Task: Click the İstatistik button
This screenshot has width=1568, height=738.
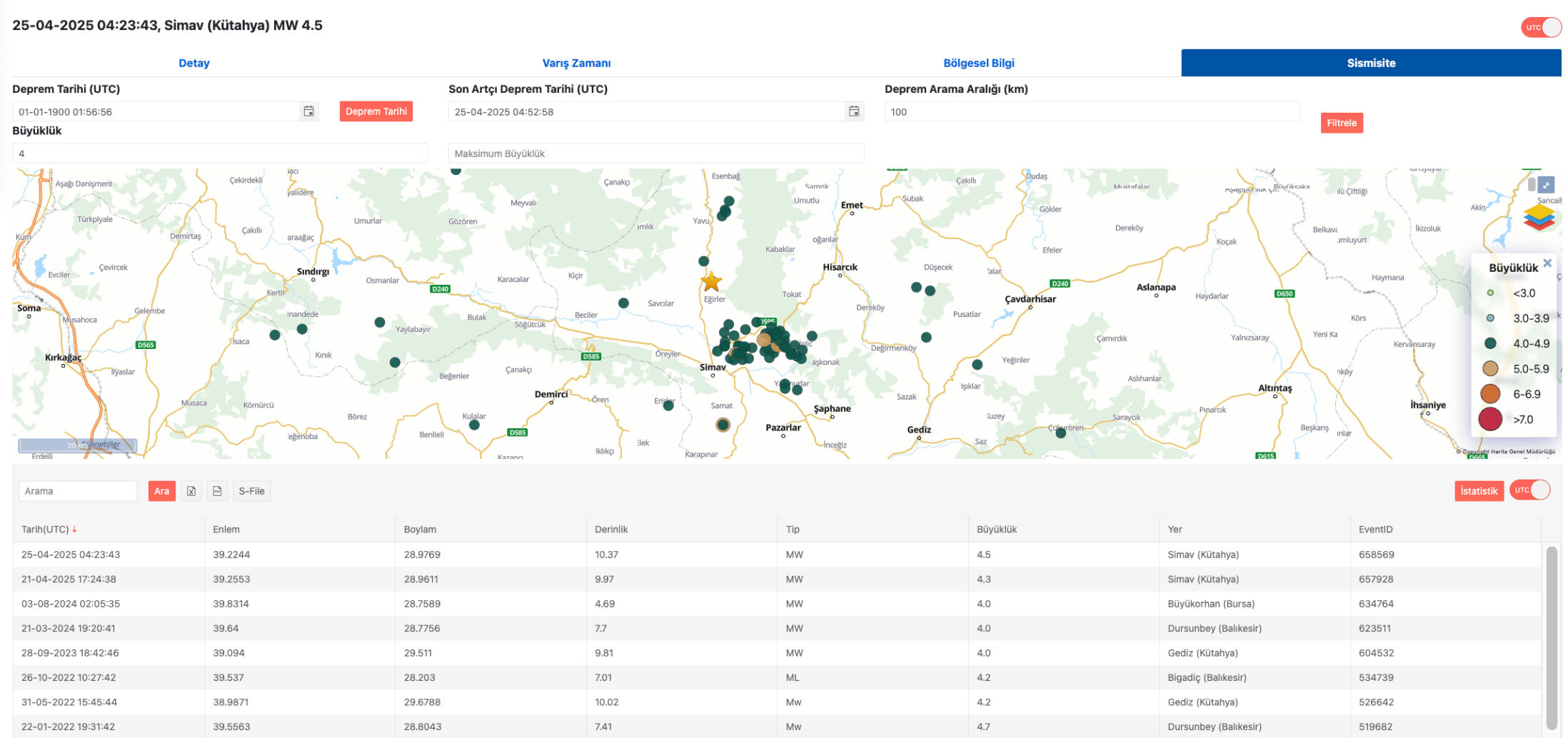Action: (x=1478, y=491)
